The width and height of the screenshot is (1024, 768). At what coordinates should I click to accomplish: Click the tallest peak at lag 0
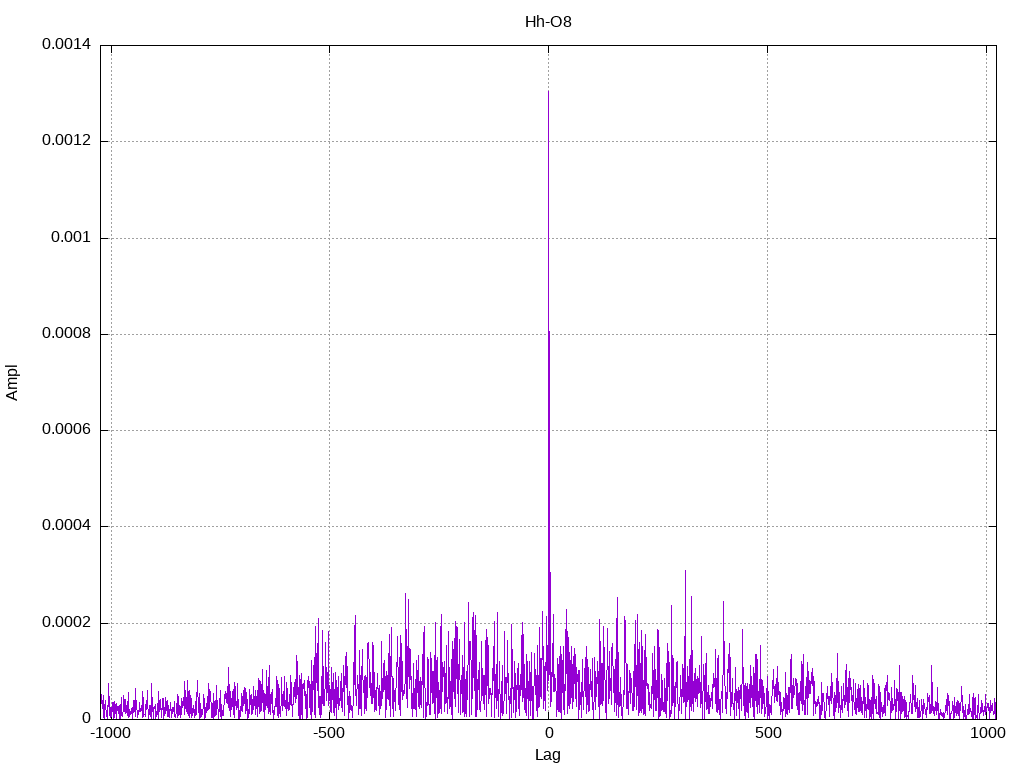[549, 91]
